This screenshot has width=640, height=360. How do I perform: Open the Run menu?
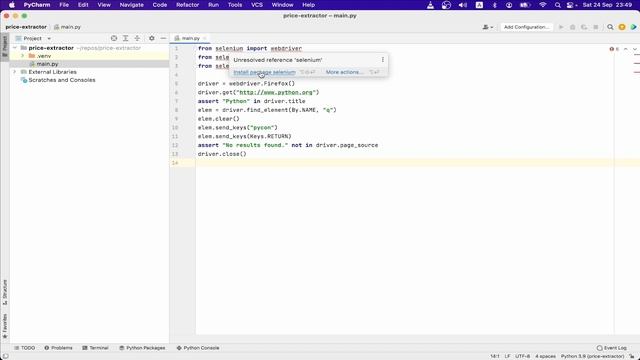pyautogui.click(x=213, y=5)
